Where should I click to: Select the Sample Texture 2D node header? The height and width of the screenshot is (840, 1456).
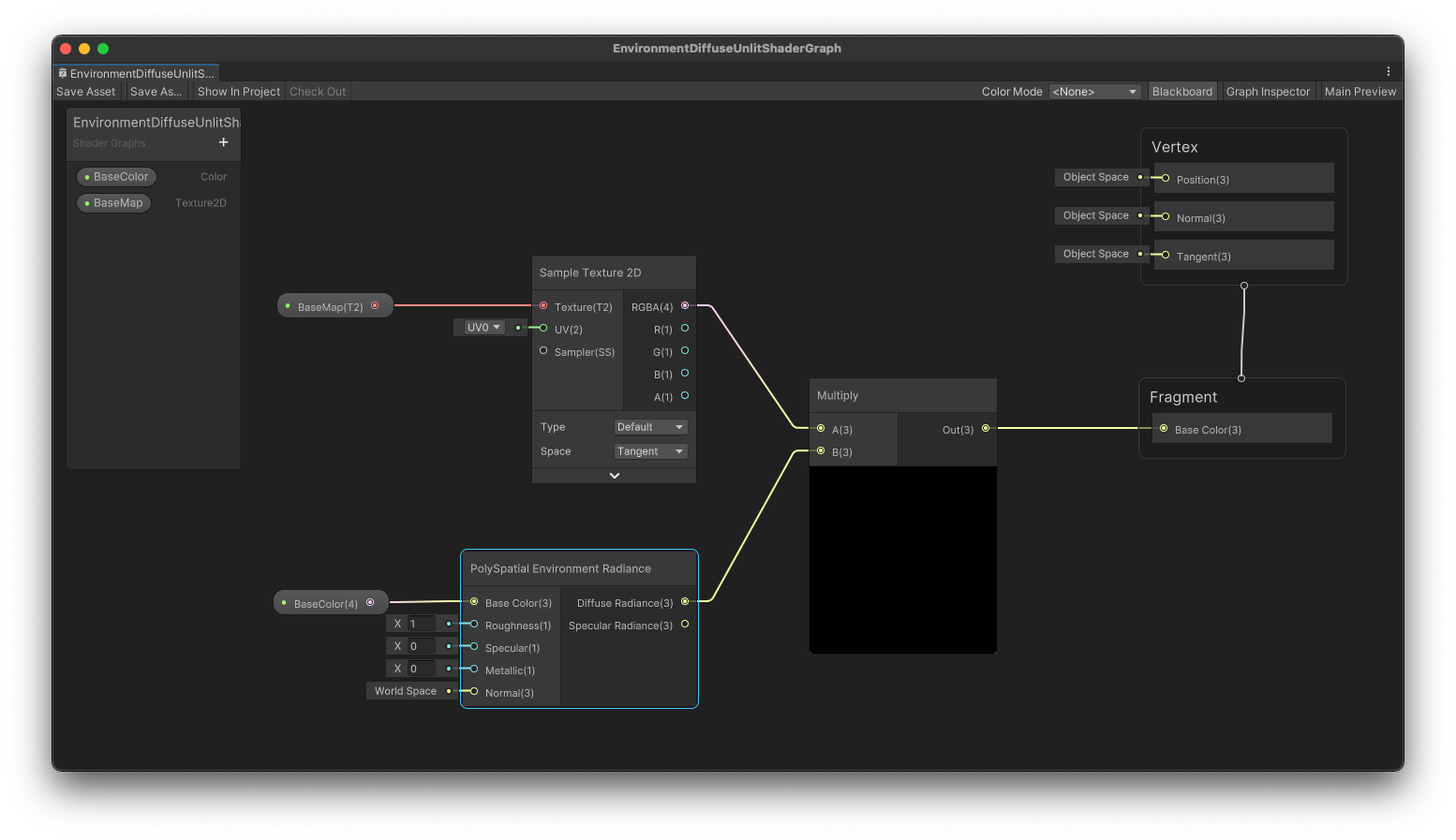point(614,273)
